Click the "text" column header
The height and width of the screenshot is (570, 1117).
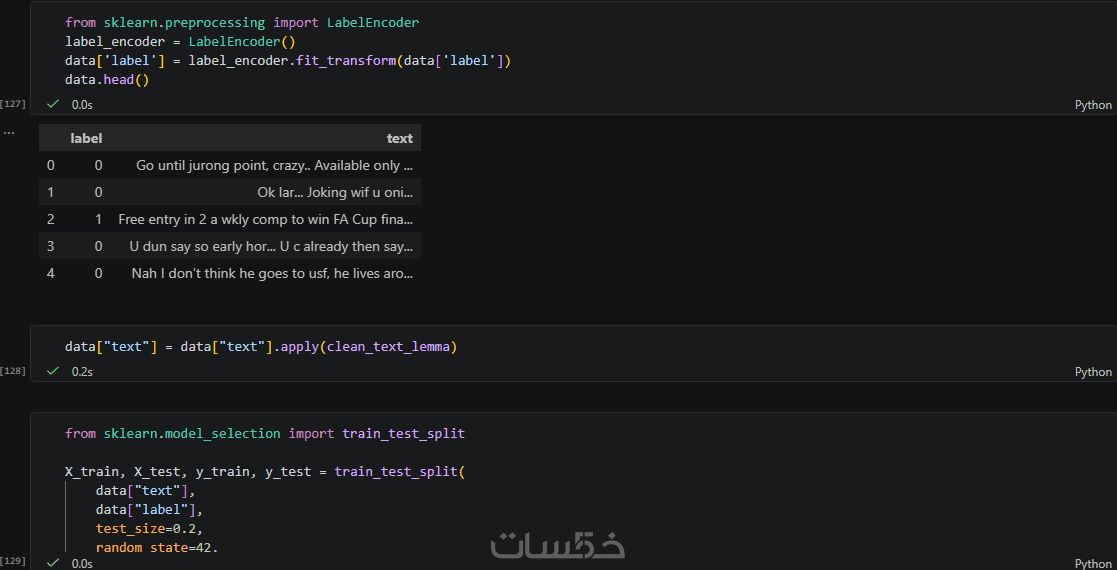point(399,138)
